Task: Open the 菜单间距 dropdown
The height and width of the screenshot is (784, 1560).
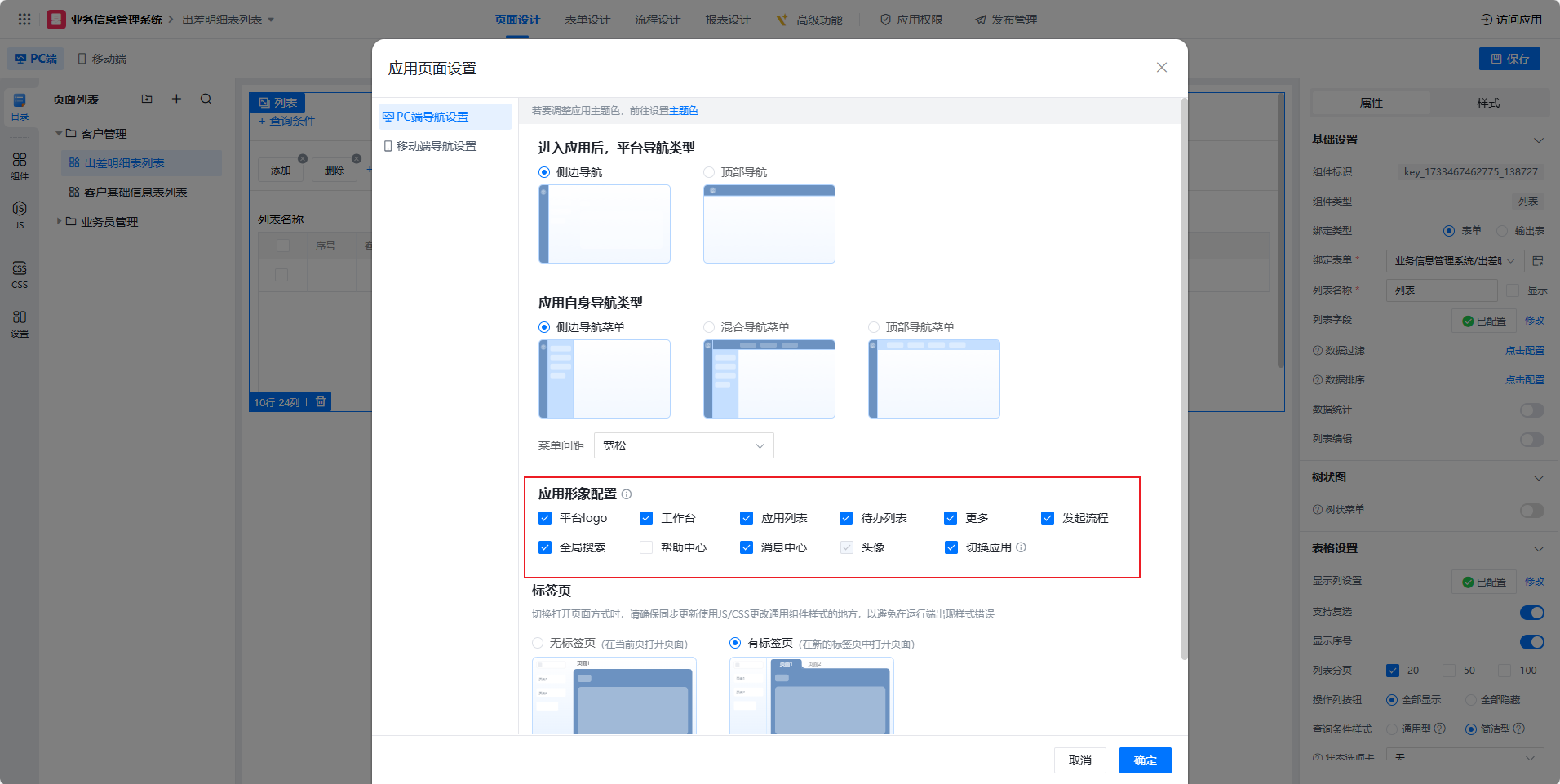Action: pos(683,445)
